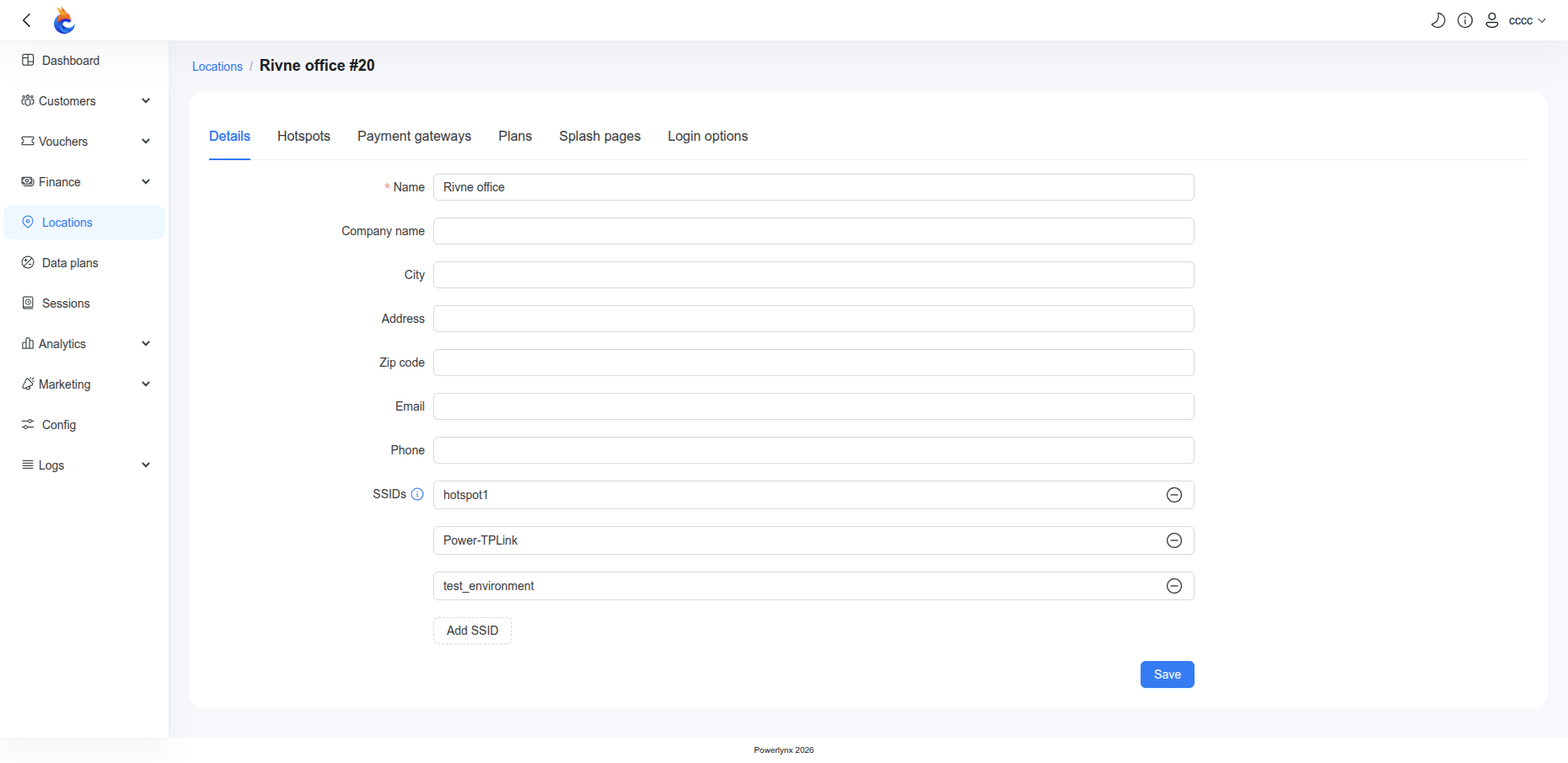Switch to the Login options tab
Screen dimensions: 1568x763
pos(707,136)
